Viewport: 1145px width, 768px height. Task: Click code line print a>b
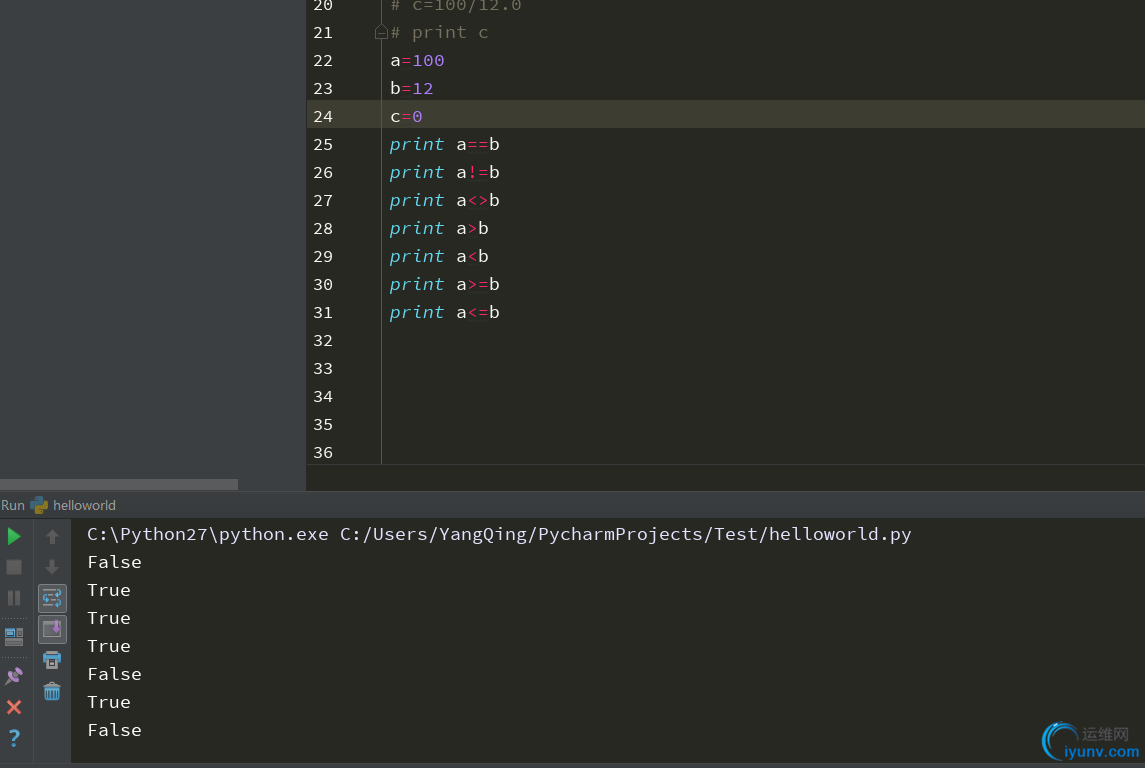pos(439,229)
